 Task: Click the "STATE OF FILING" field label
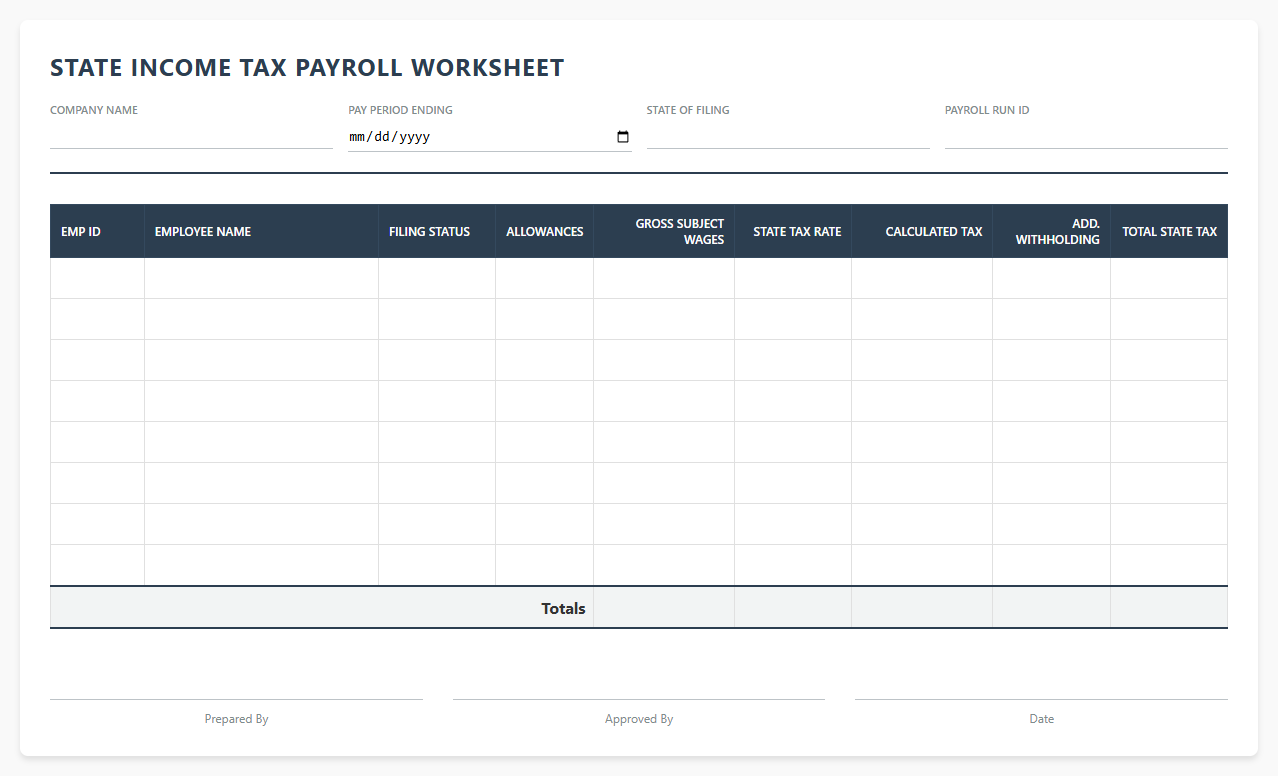click(x=688, y=110)
